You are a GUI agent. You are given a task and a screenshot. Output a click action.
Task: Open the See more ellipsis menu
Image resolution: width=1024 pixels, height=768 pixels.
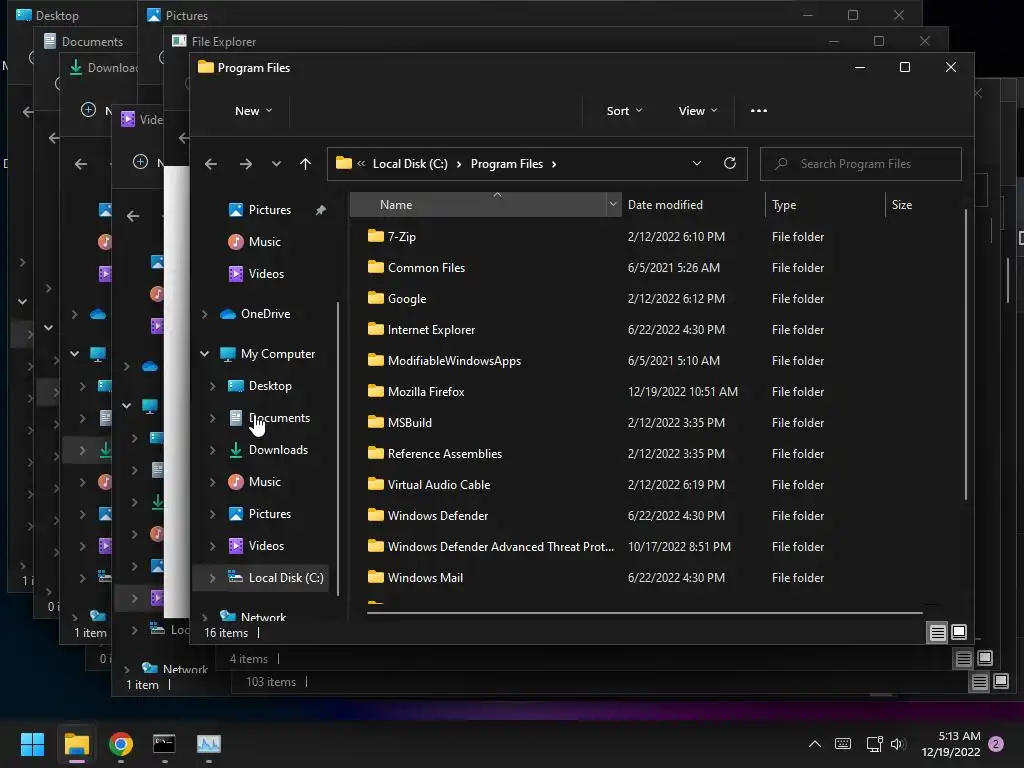(x=758, y=111)
